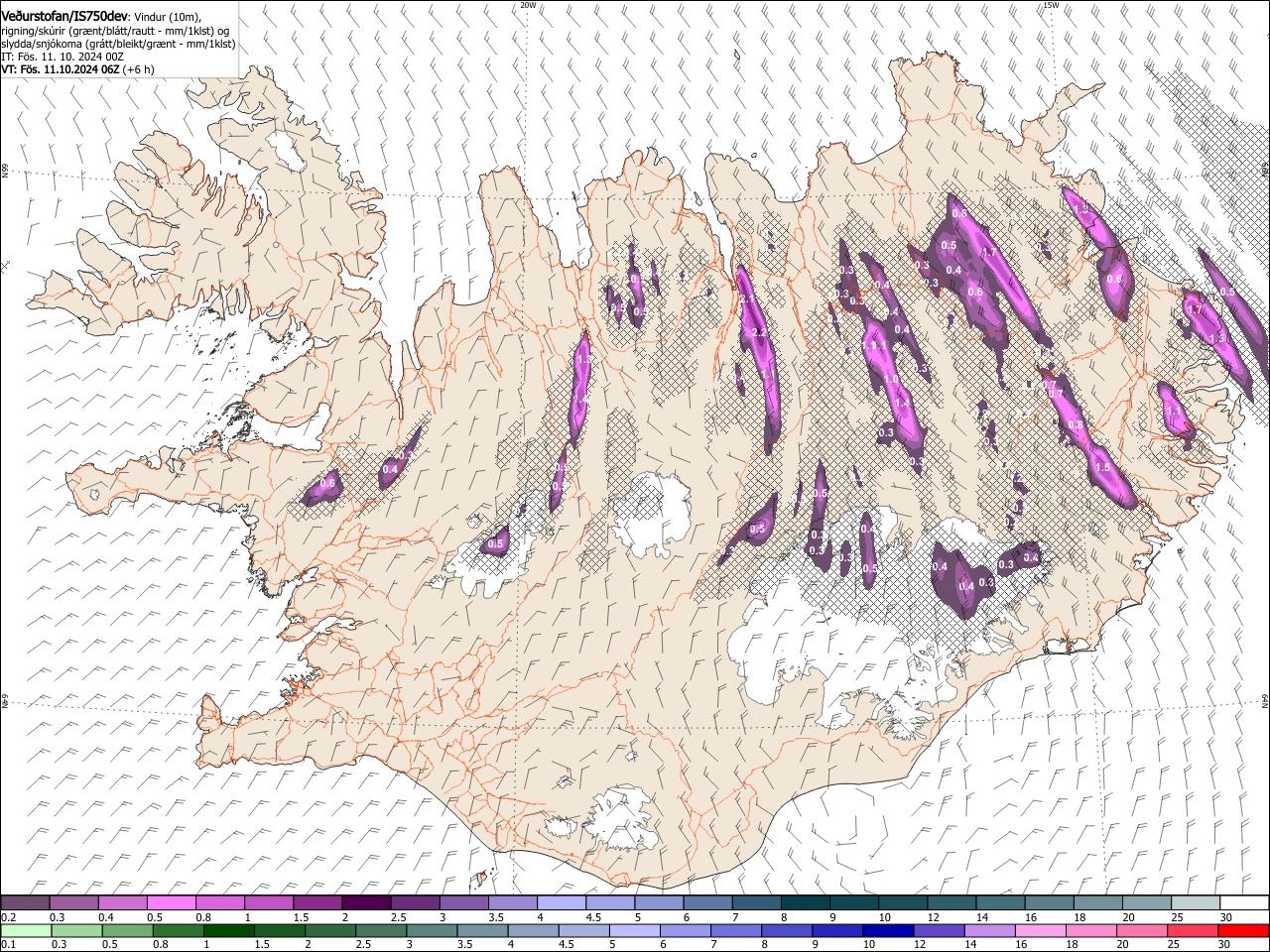Click the dark teal upper swatch starting at 8
Viewport: 1270px width, 952px height.
point(804,903)
